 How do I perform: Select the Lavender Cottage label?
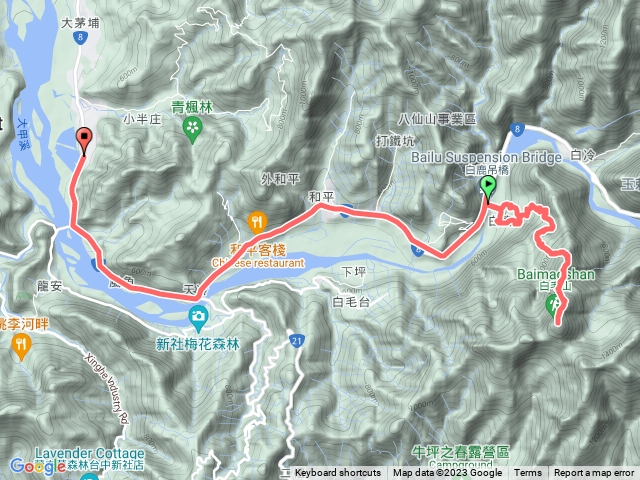pos(90,453)
